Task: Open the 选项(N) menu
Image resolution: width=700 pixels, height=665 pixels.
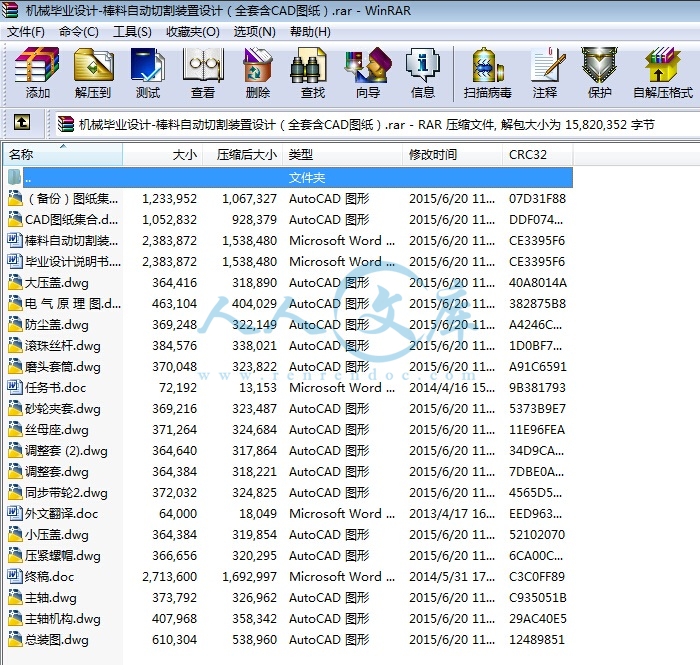Action: (x=254, y=32)
